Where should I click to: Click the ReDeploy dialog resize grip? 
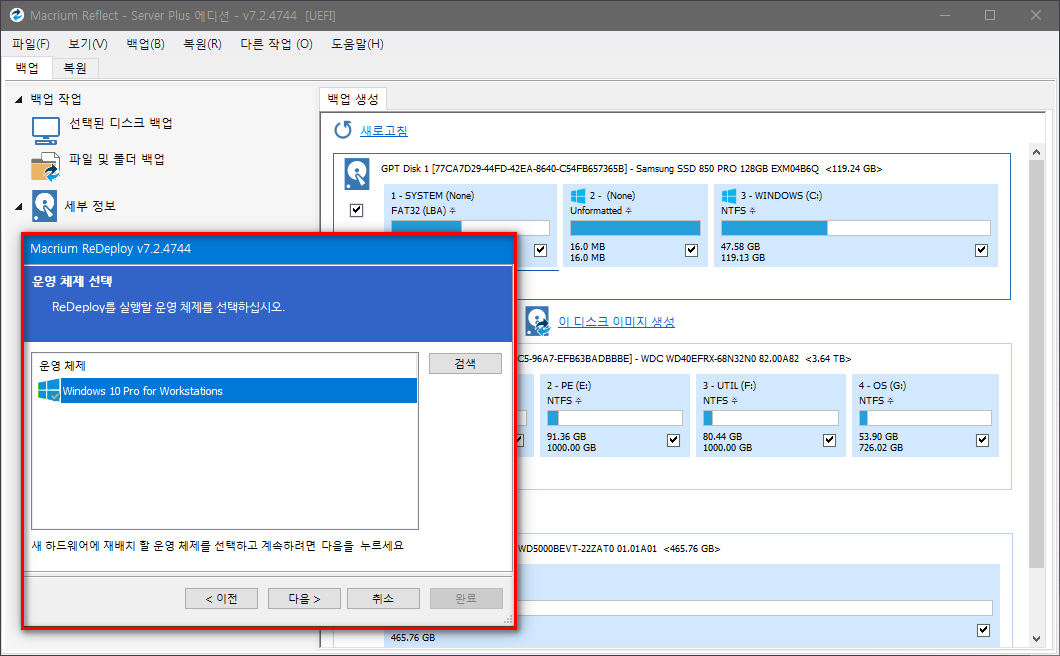point(508,619)
